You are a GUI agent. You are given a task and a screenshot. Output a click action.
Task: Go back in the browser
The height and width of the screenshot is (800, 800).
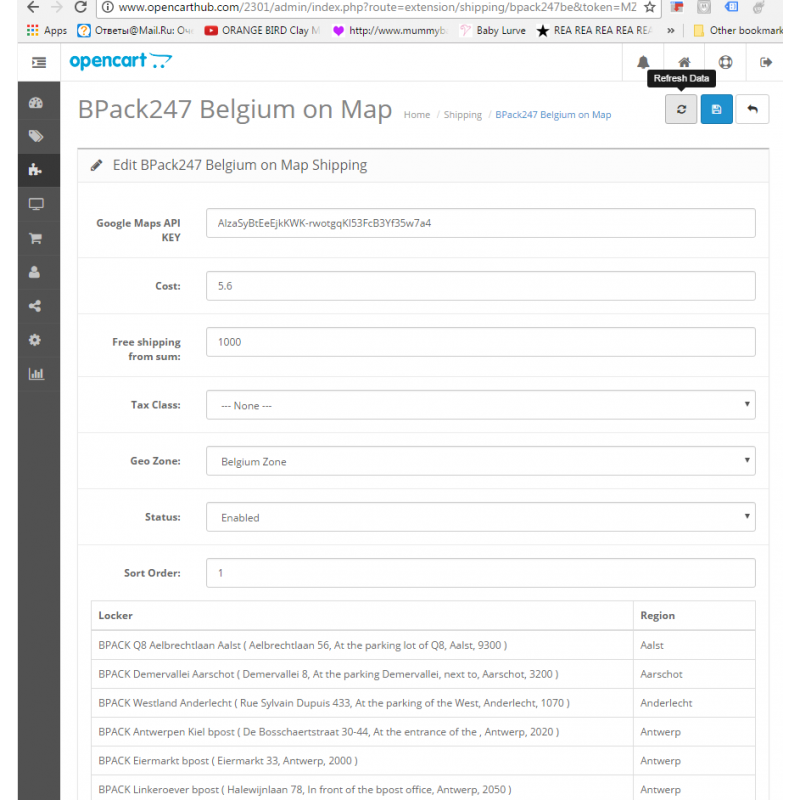(33, 7)
